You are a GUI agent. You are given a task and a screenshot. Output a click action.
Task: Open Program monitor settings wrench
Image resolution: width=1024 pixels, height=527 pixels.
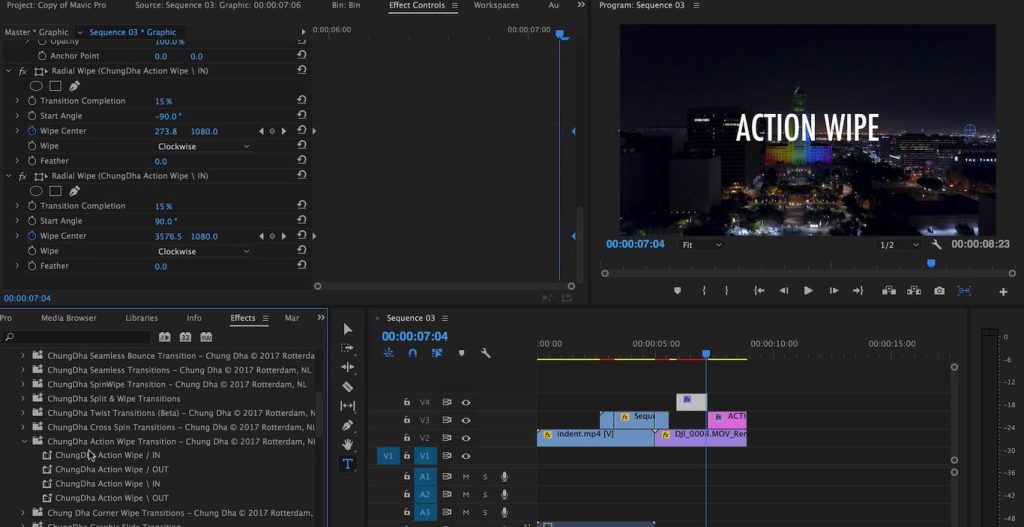936,244
